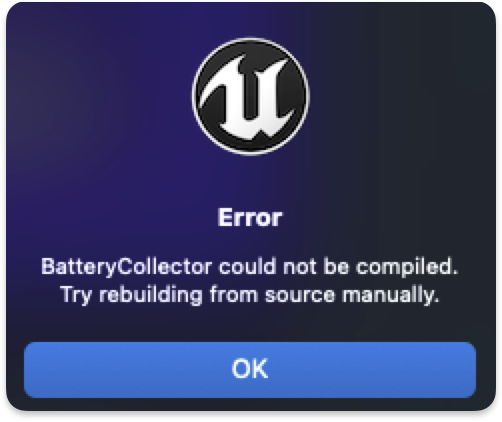Viewport: 502px width, 422px height.
Task: Click the Unreal Engine logo icon
Action: [x=251, y=96]
